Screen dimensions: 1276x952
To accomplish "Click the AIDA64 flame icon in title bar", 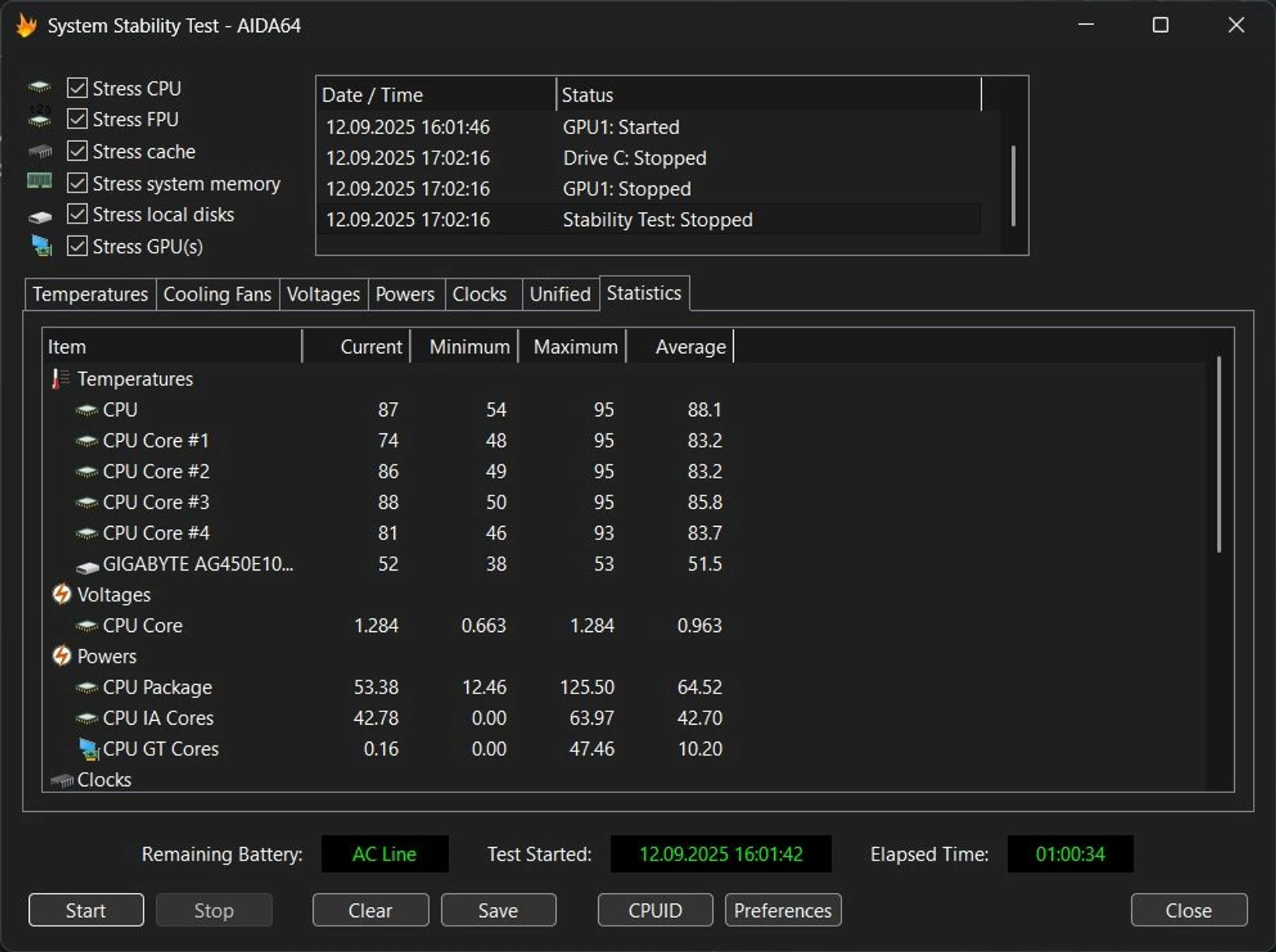I will tap(27, 26).
